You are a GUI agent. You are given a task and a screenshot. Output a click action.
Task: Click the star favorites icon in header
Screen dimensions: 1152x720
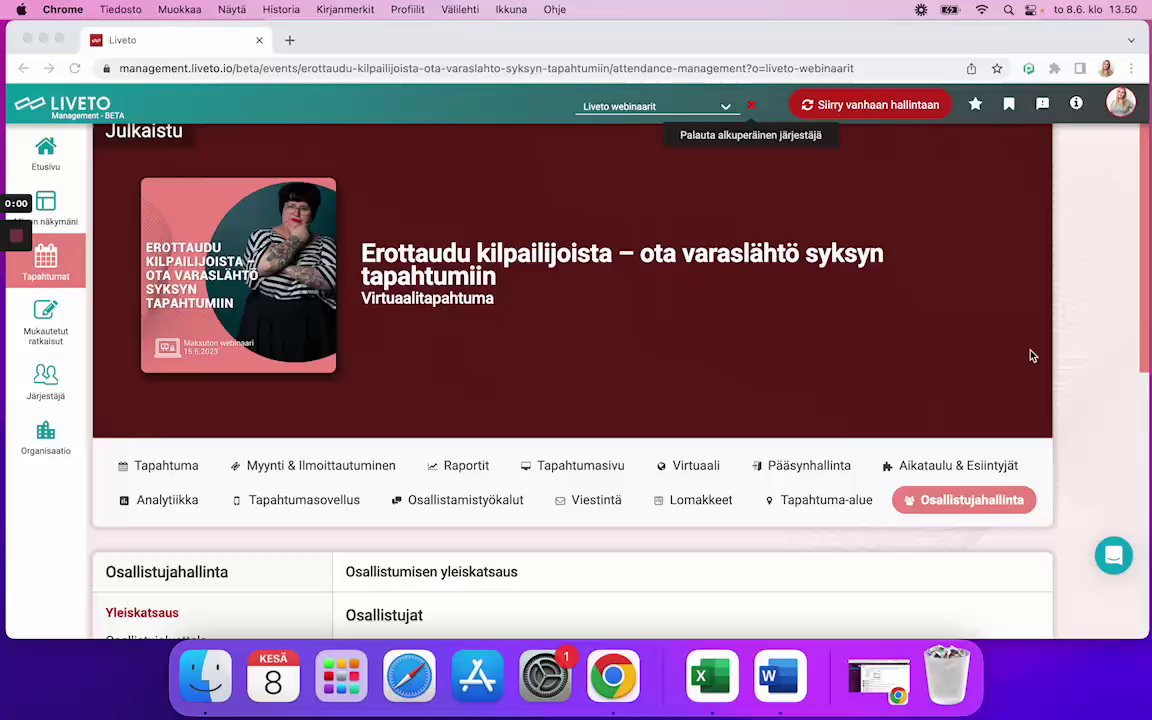click(x=975, y=104)
